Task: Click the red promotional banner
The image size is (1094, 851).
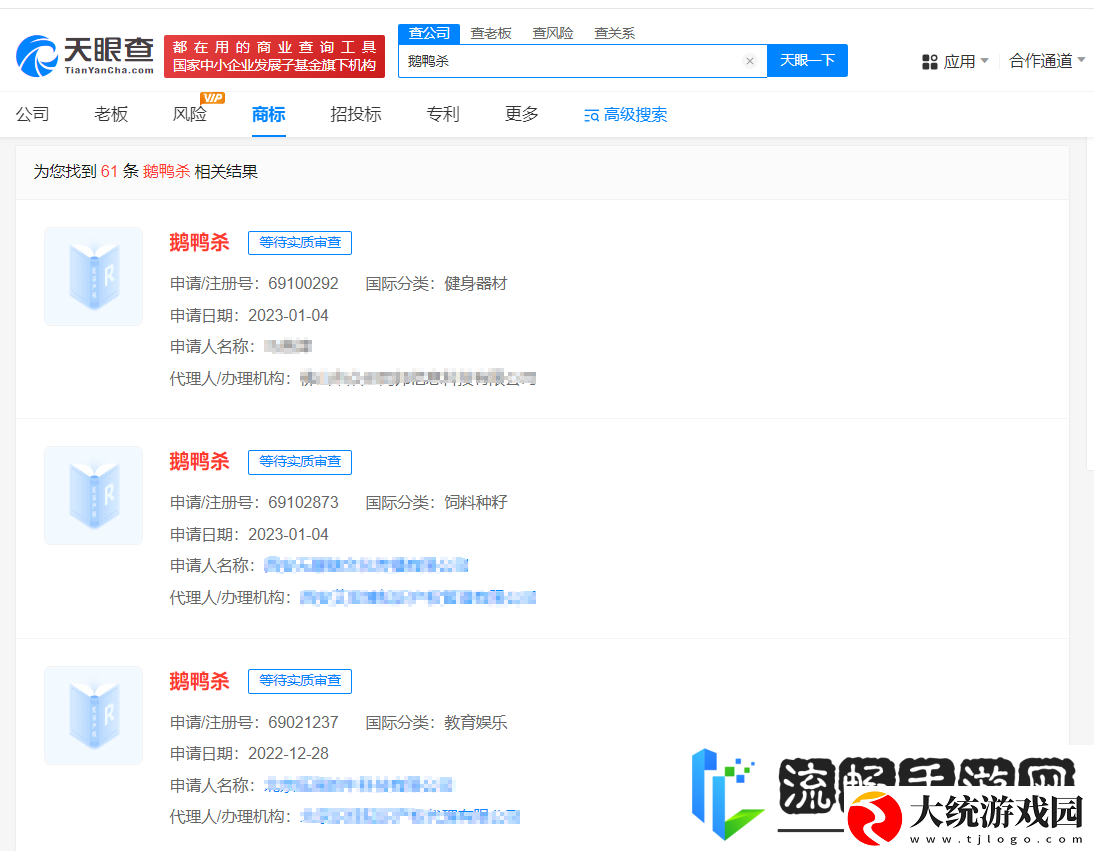Action: (274, 57)
